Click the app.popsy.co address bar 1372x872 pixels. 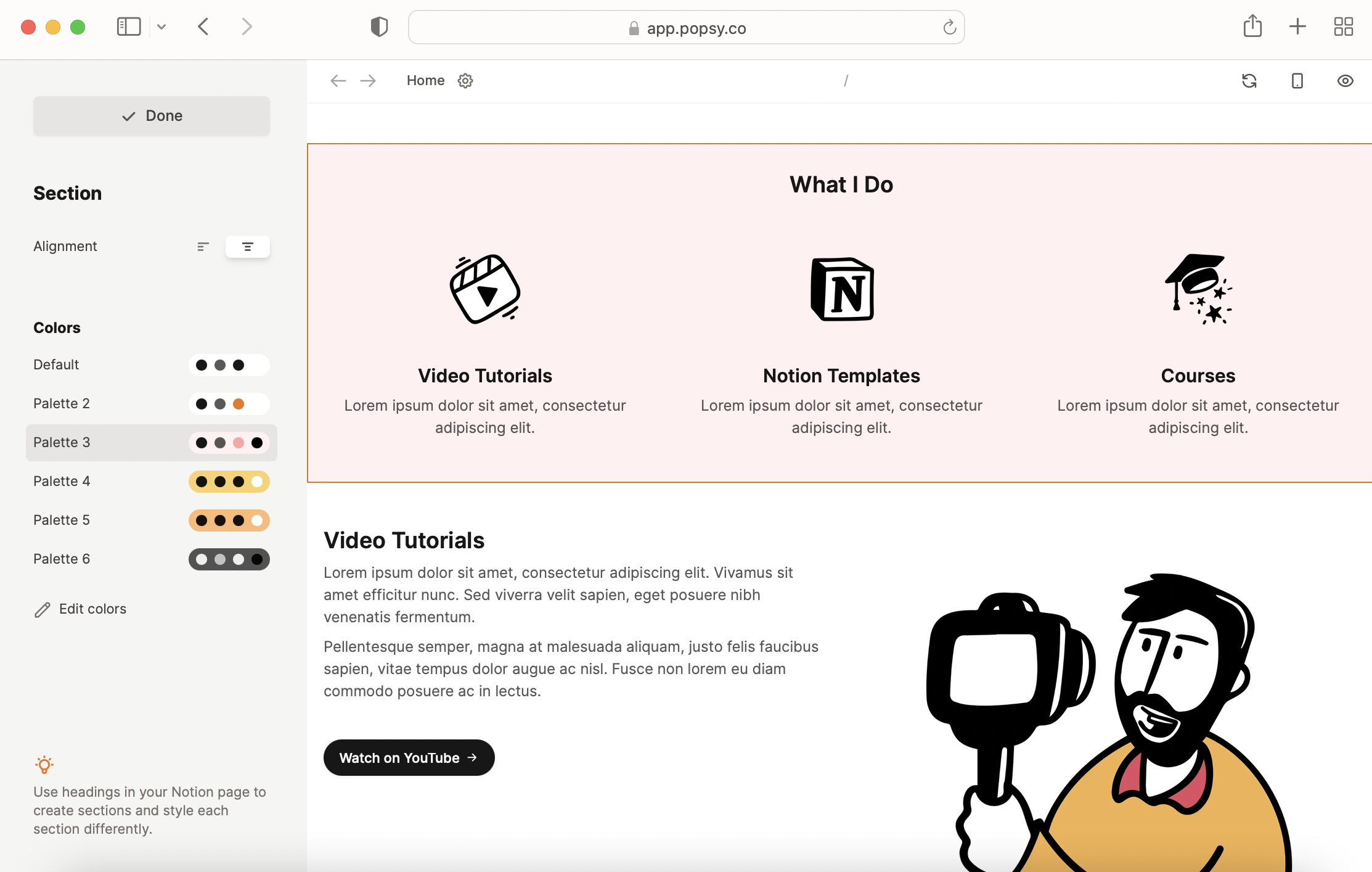[x=686, y=28]
